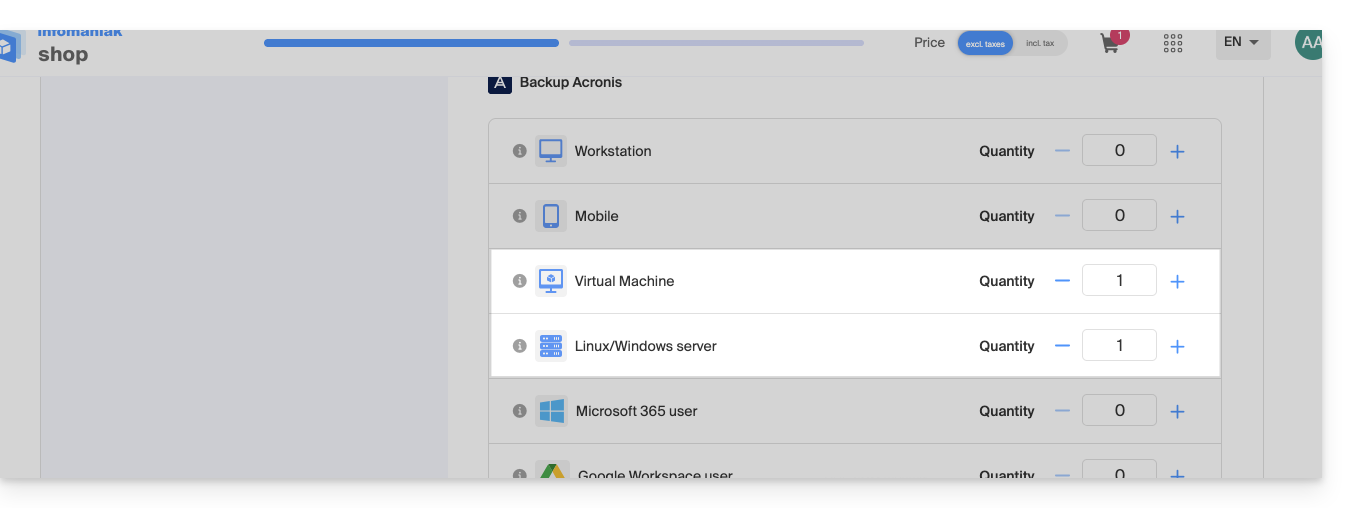Open the shopping cart icon
The width and height of the screenshot is (1352, 508).
[1109, 44]
